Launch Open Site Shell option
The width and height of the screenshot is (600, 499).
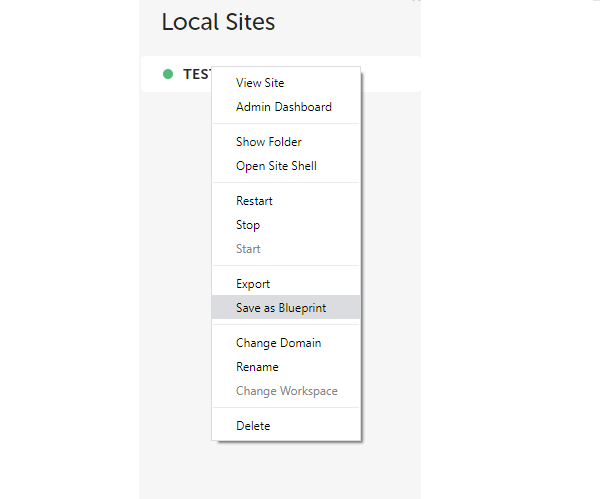(276, 166)
